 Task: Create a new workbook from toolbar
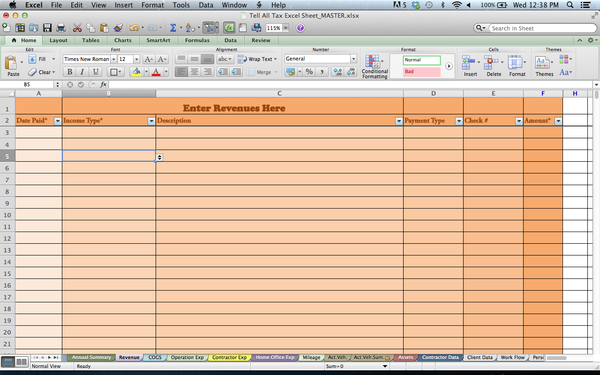pyautogui.click(x=7, y=28)
